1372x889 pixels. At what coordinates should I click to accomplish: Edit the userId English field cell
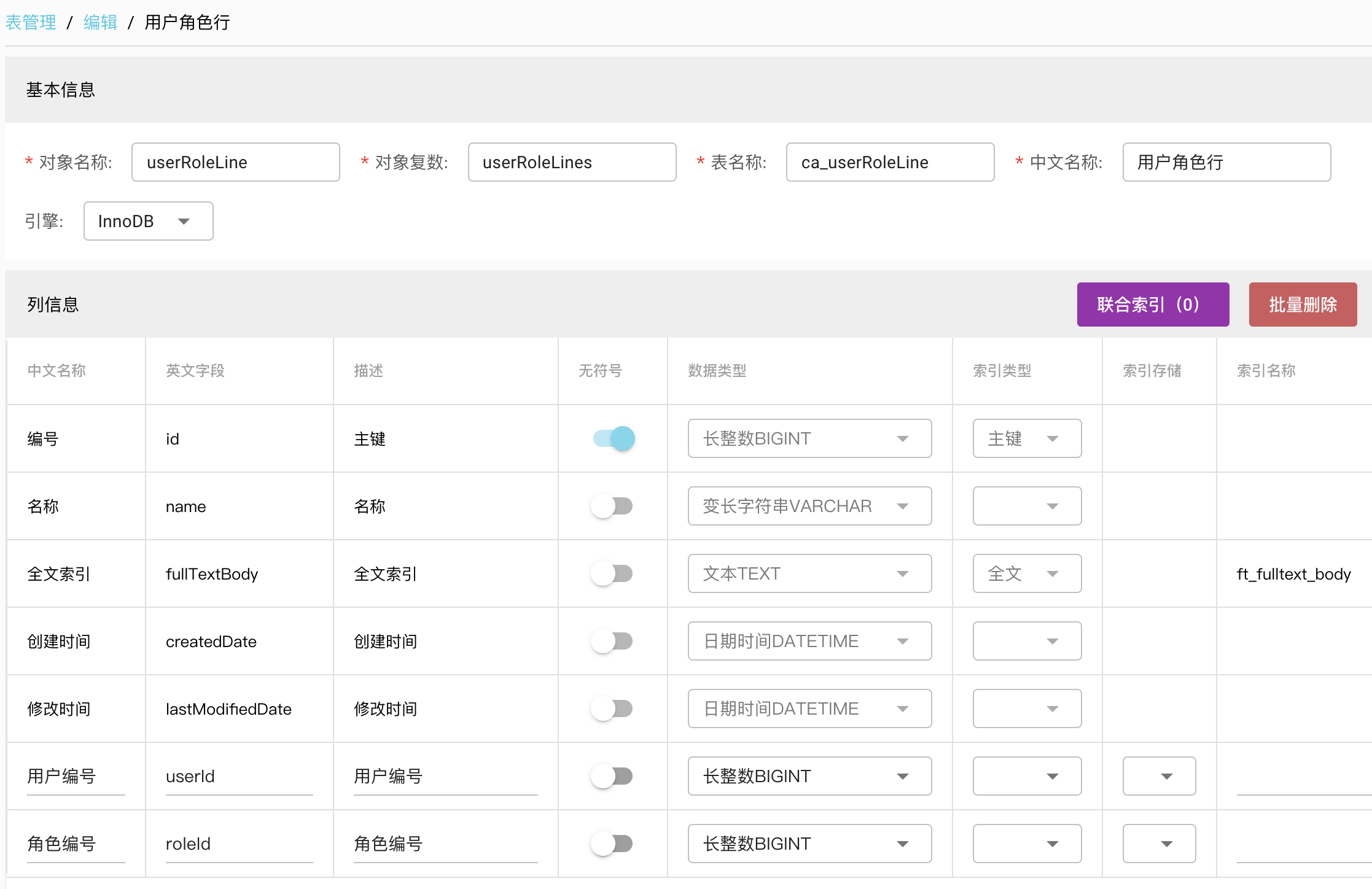pyautogui.click(x=238, y=776)
